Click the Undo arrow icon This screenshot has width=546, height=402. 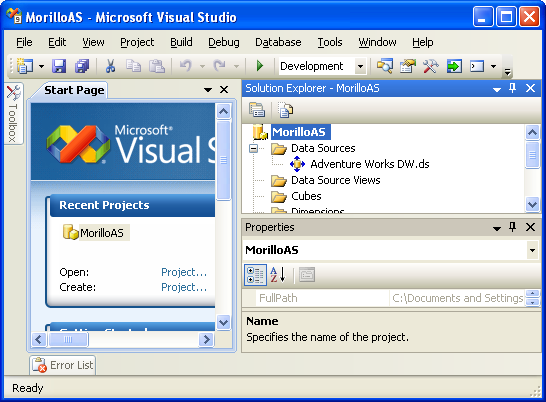[x=186, y=66]
